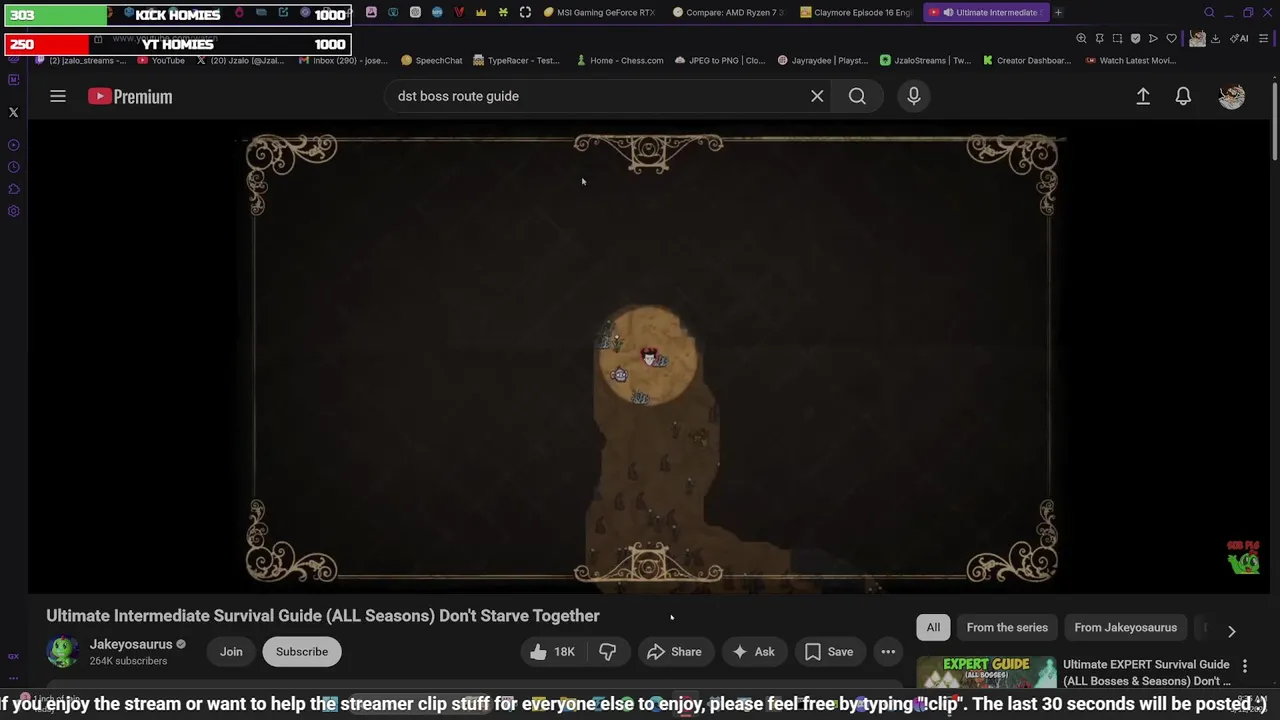Open the YouTube guide hamburger menu
1280x720 pixels.
(x=58, y=96)
